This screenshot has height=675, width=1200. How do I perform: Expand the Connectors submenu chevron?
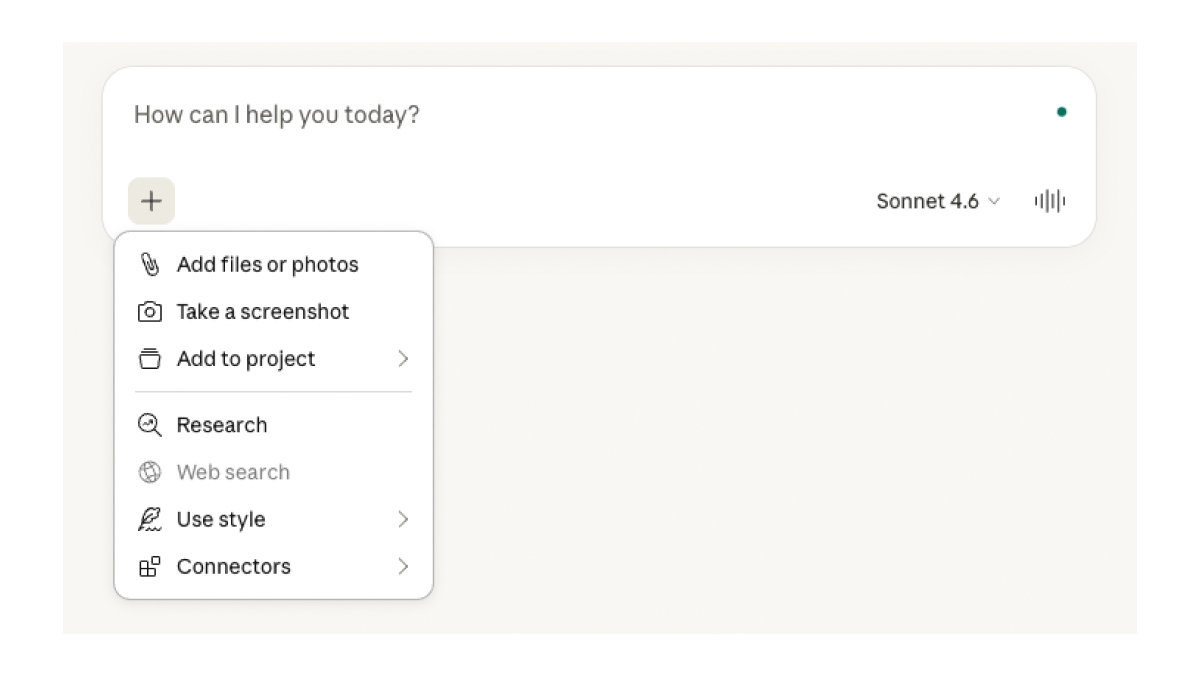pos(403,567)
